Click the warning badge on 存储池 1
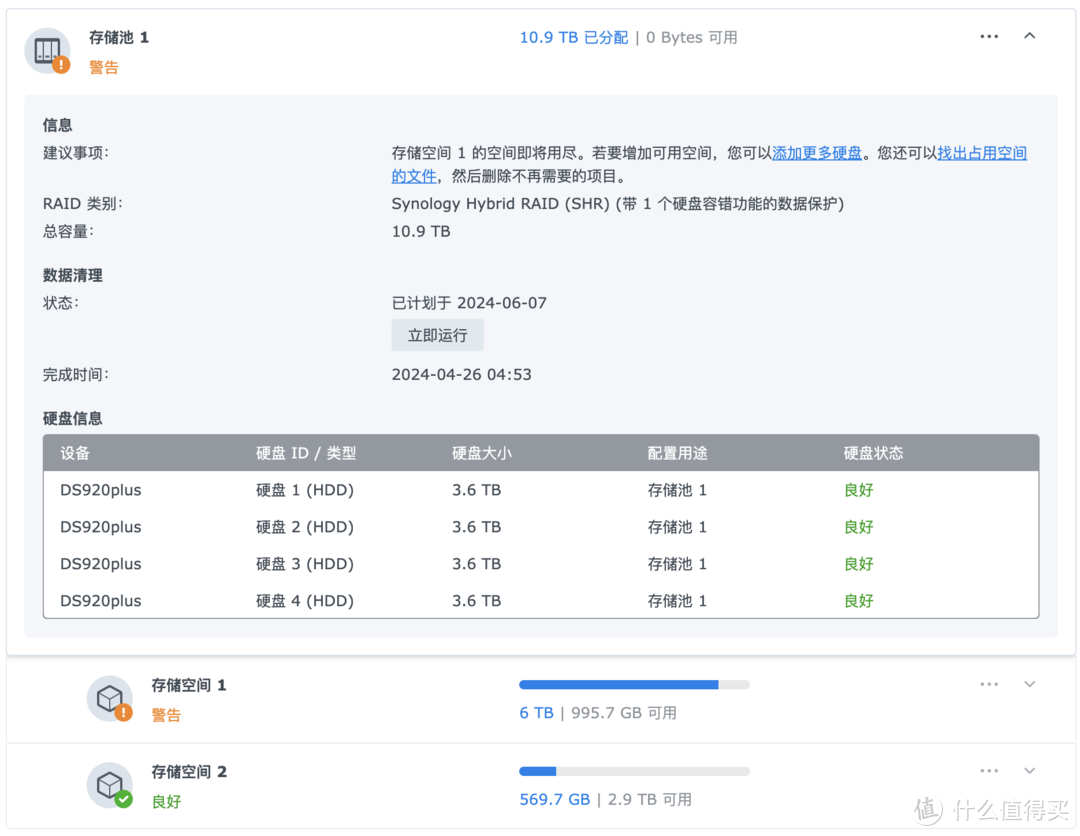 click(x=61, y=64)
